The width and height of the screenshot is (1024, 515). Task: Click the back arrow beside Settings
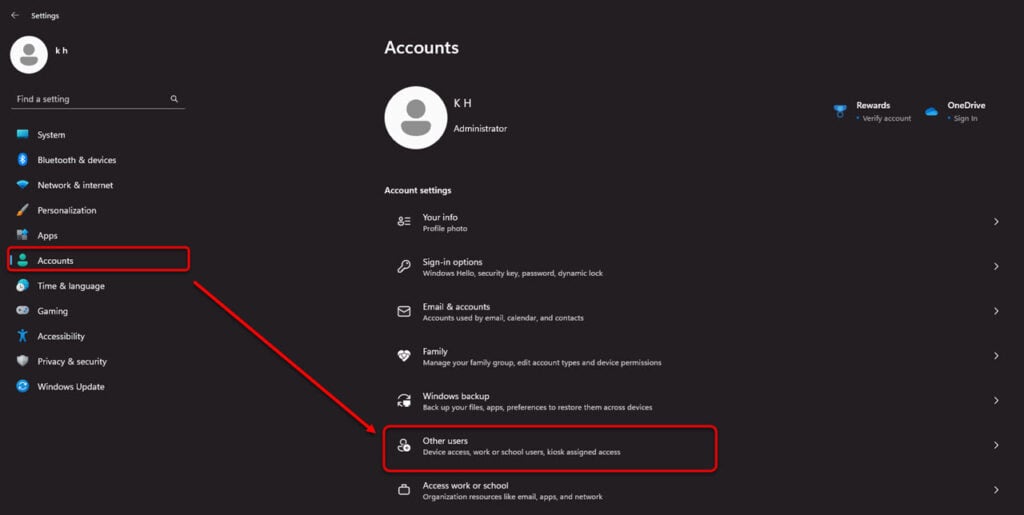(15, 15)
